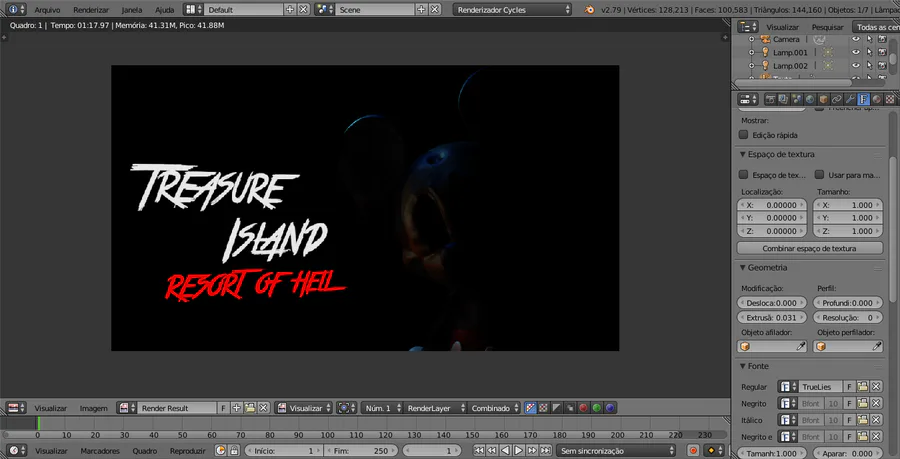This screenshot has width=900, height=459.
Task: Delete the Default screen layout
Action: tap(303, 9)
